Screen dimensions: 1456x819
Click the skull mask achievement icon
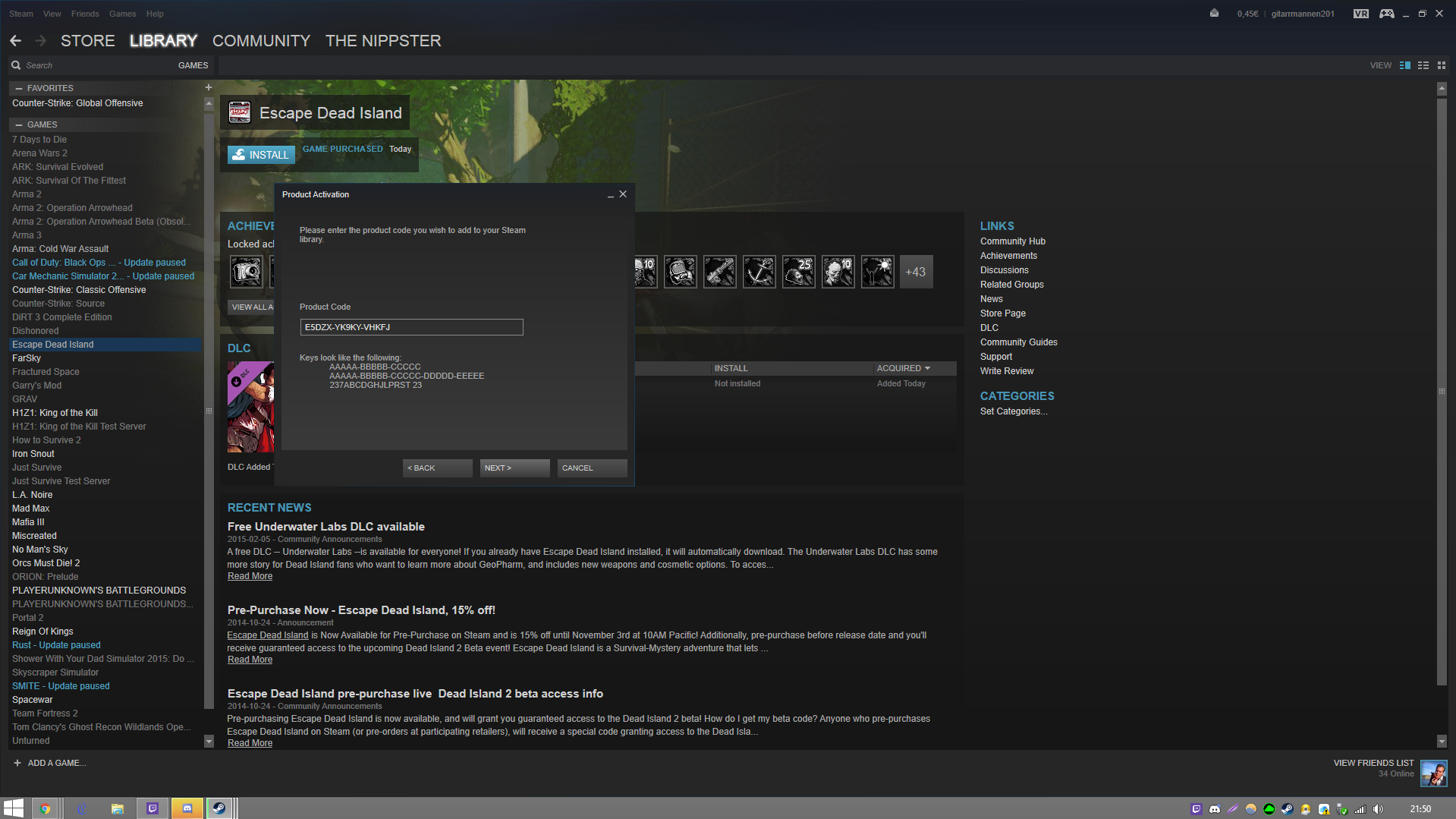click(681, 272)
